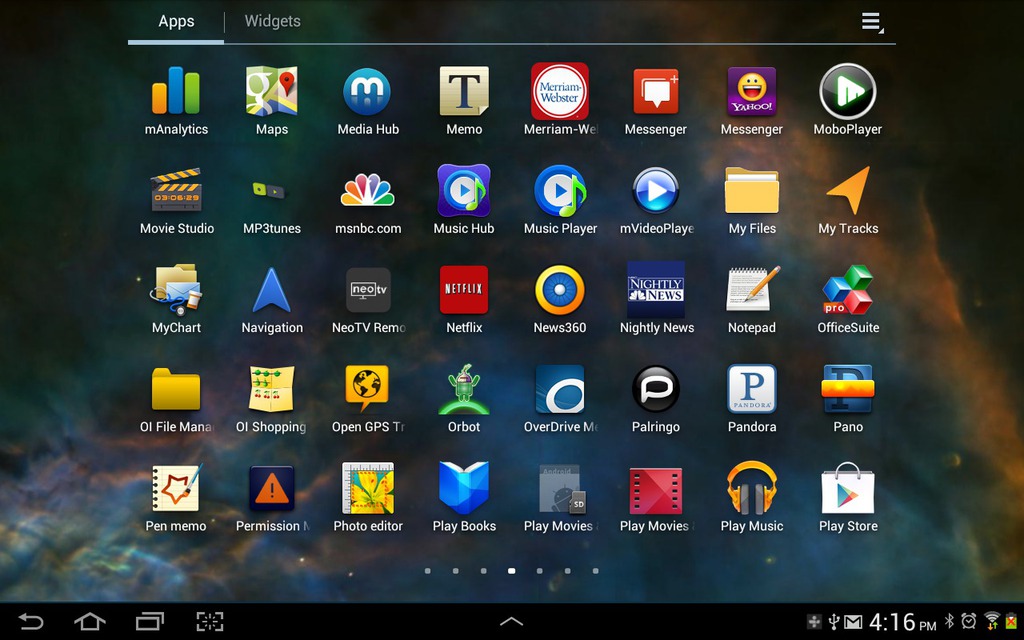Tap the Wi-Fi status icon
Viewport: 1024px width, 640px height.
pos(991,621)
